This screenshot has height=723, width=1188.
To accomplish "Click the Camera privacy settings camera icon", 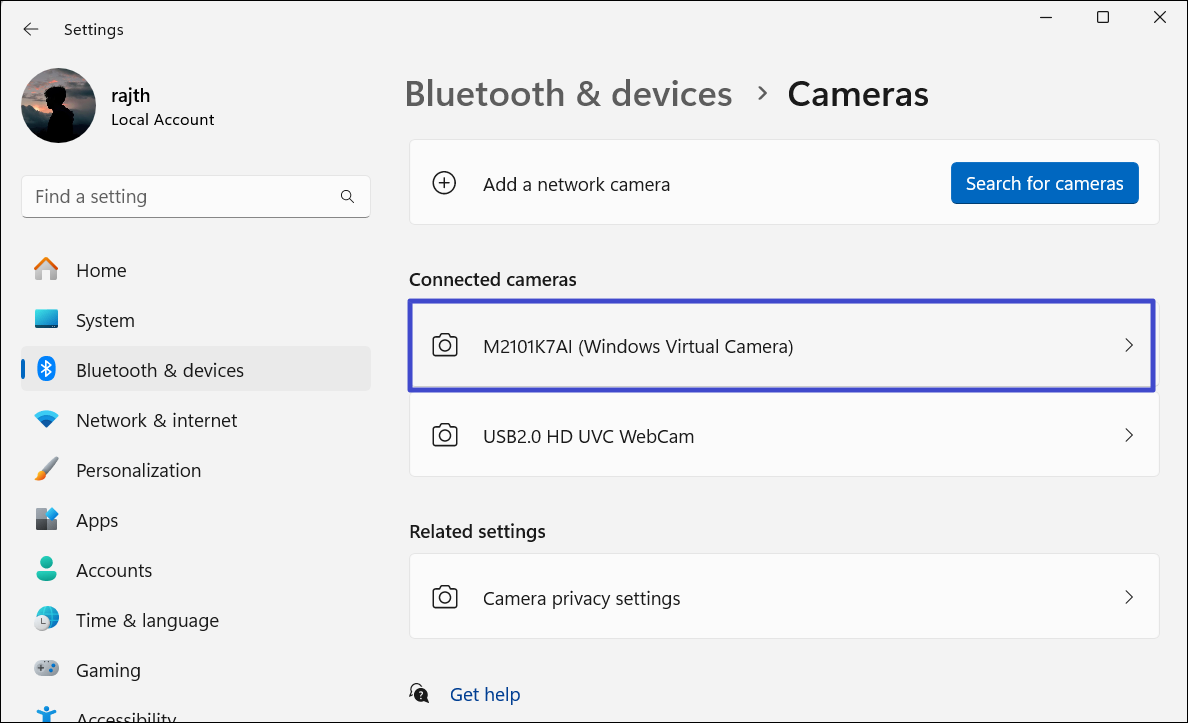I will 445,598.
